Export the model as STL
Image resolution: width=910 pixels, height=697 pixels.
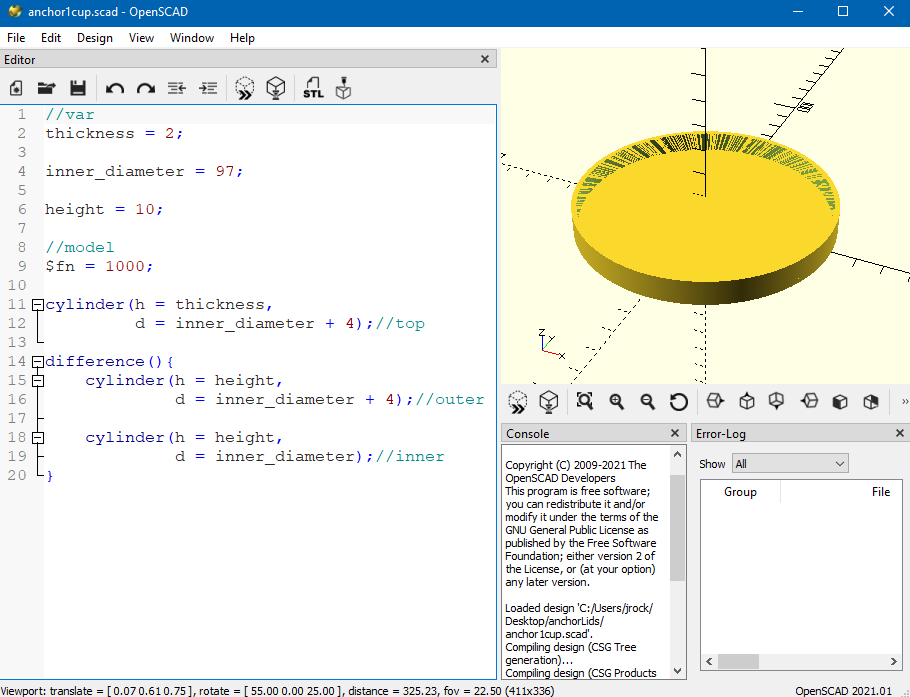313,88
